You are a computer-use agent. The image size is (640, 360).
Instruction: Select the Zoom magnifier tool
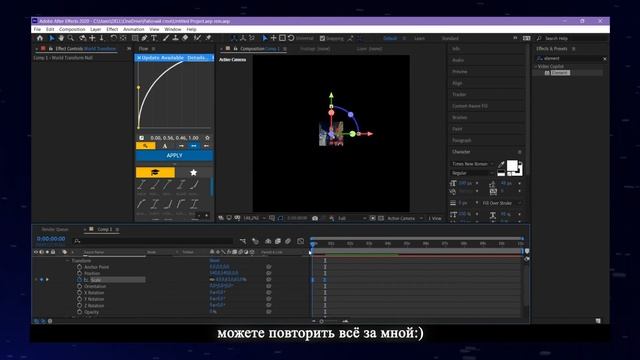click(71, 38)
